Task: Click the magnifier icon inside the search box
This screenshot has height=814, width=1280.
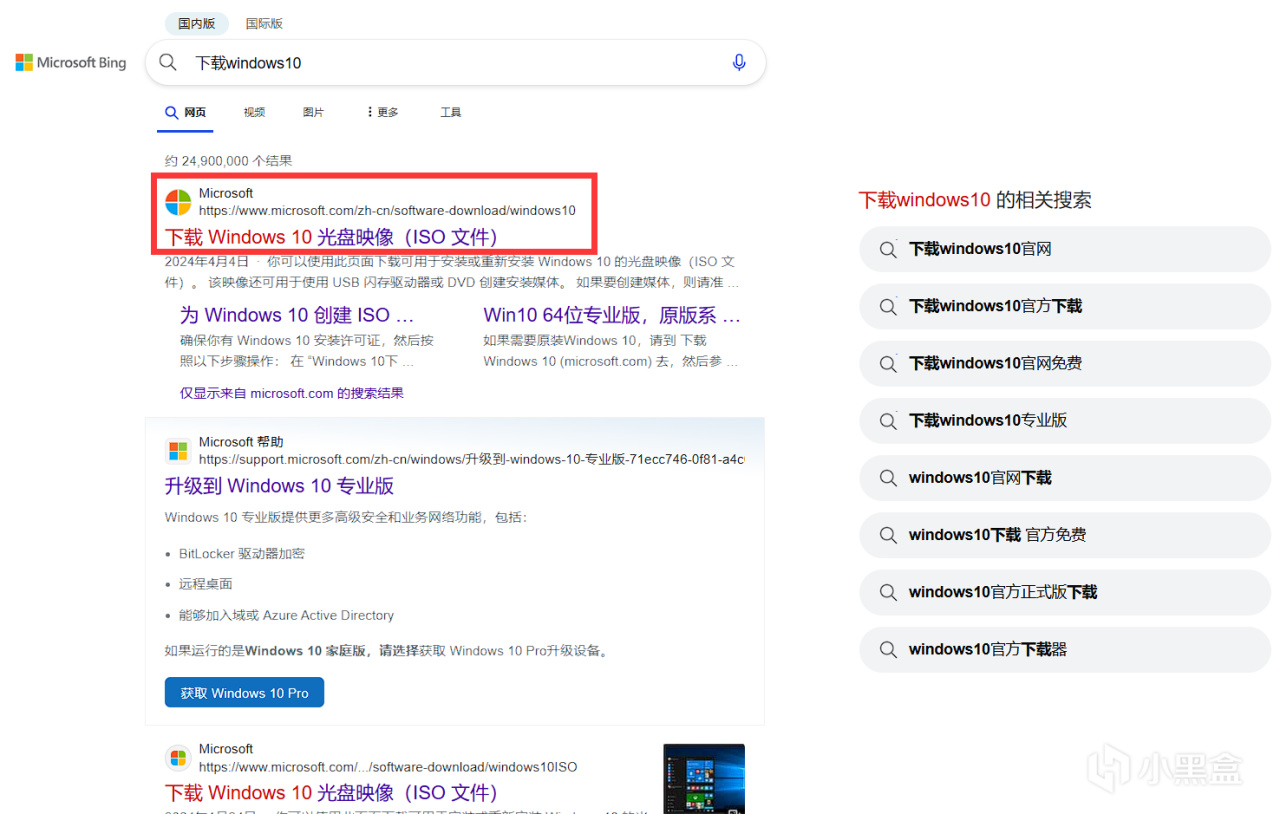Action: [x=169, y=63]
